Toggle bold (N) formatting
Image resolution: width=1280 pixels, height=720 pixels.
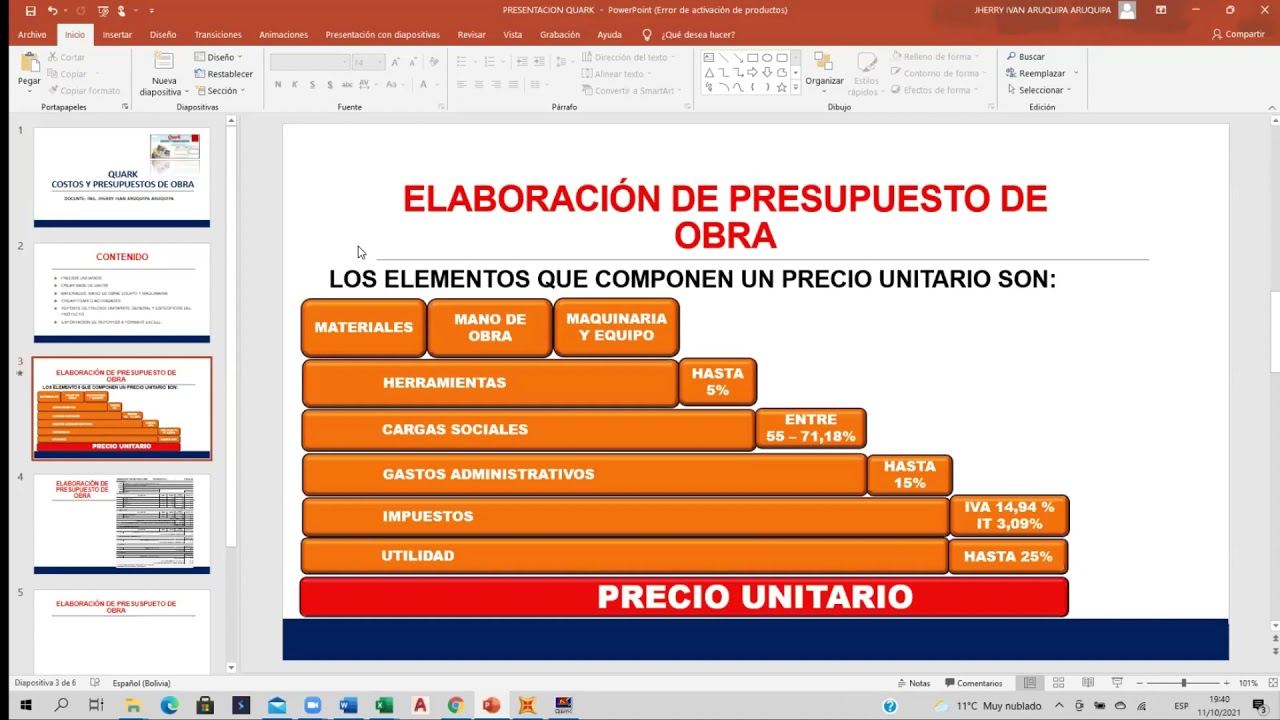tap(278, 85)
